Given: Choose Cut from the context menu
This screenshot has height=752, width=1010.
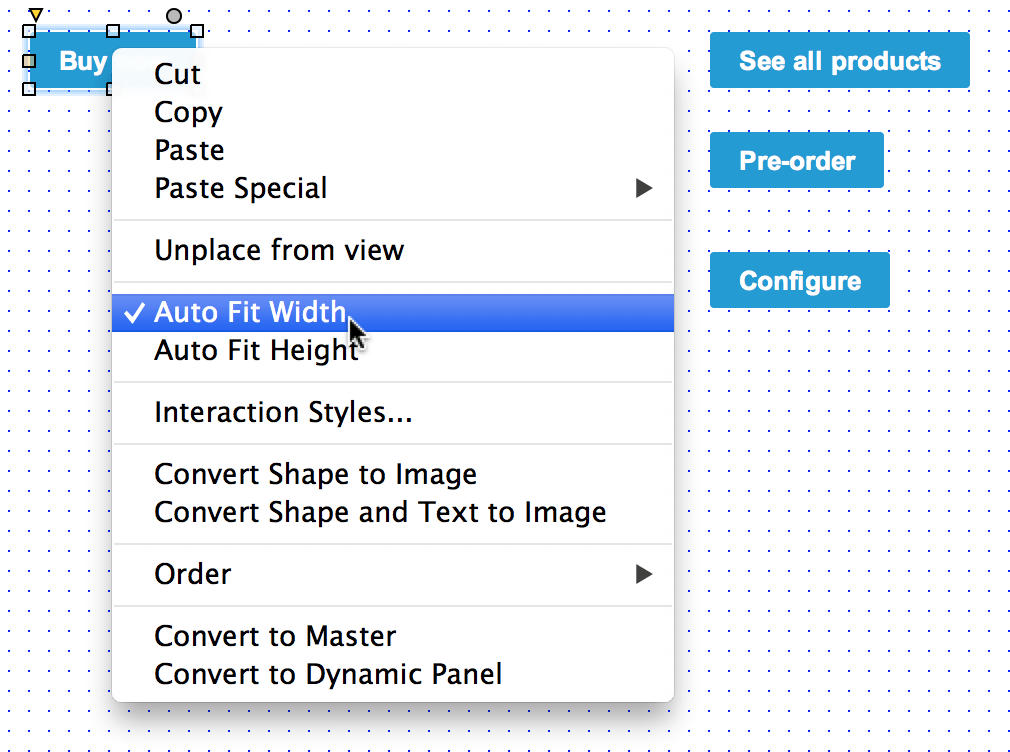Looking at the screenshot, I should (178, 74).
